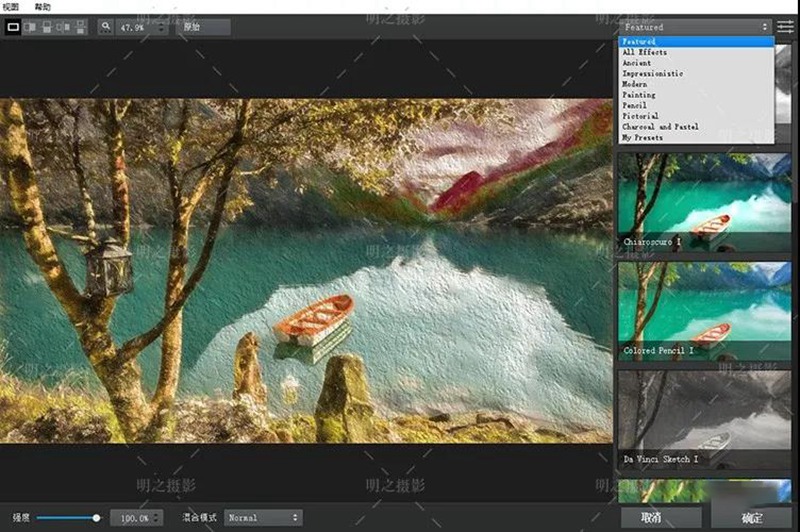Choose the side-by-side dual view icon
Screen dimensions: 800x532
[64, 27]
